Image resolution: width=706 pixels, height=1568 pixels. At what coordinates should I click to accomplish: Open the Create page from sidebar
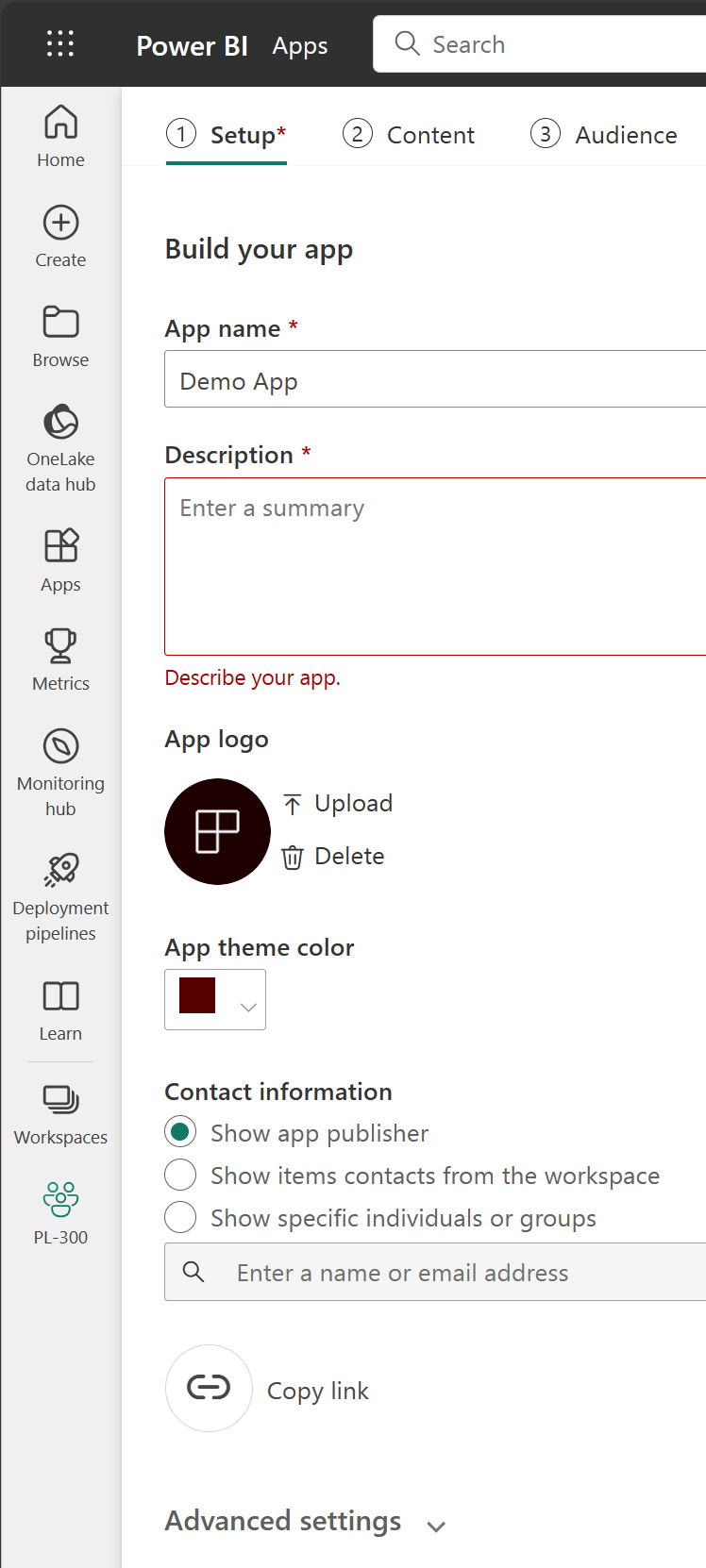click(x=60, y=237)
